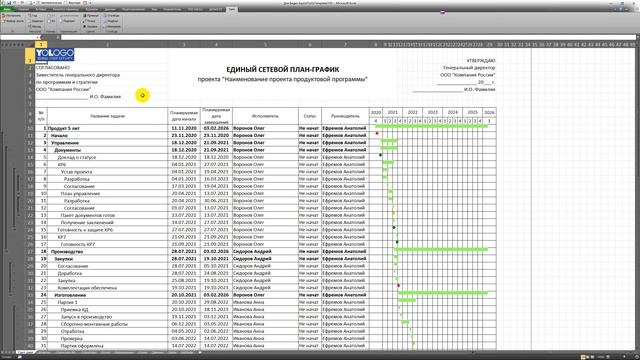Select the Сборочно-монтажные работы cell
This screenshot has width=640, height=360.
click(x=107, y=324)
